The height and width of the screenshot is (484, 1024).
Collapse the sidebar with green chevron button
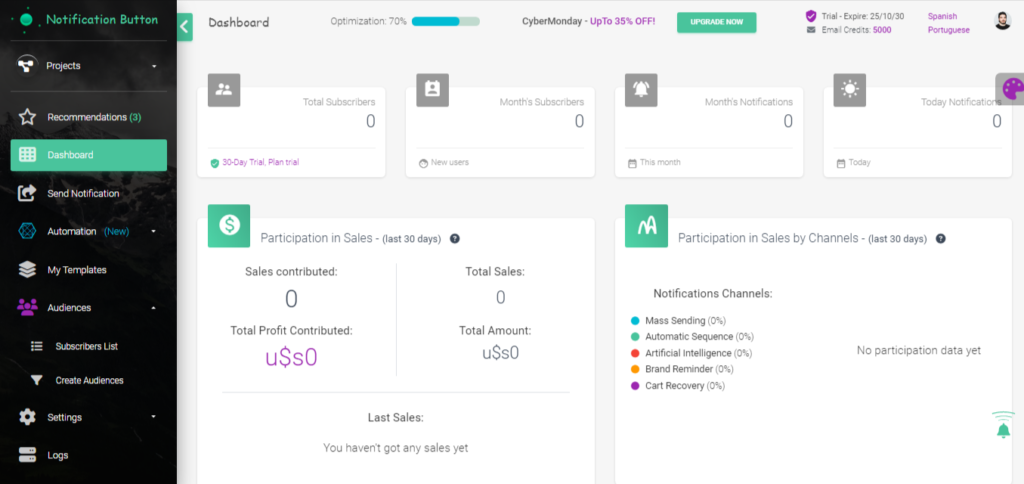184,27
